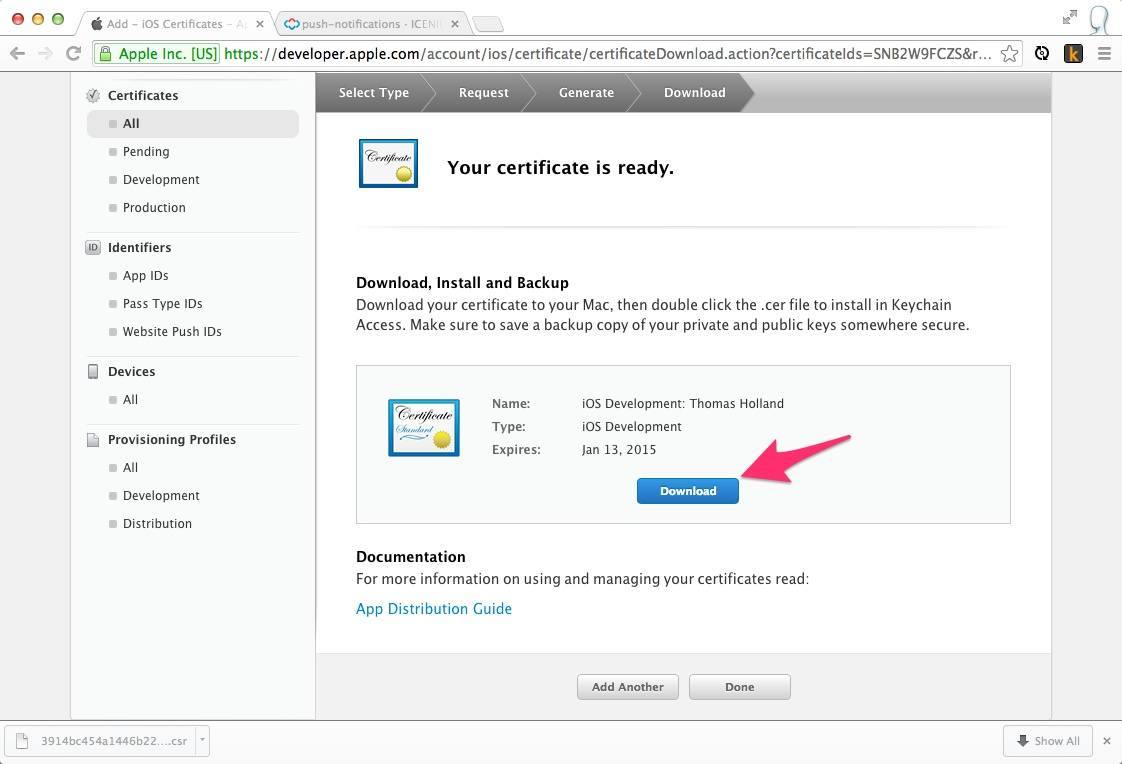Open the Chrome hamburger menu
The image size is (1122, 764).
[1104, 54]
